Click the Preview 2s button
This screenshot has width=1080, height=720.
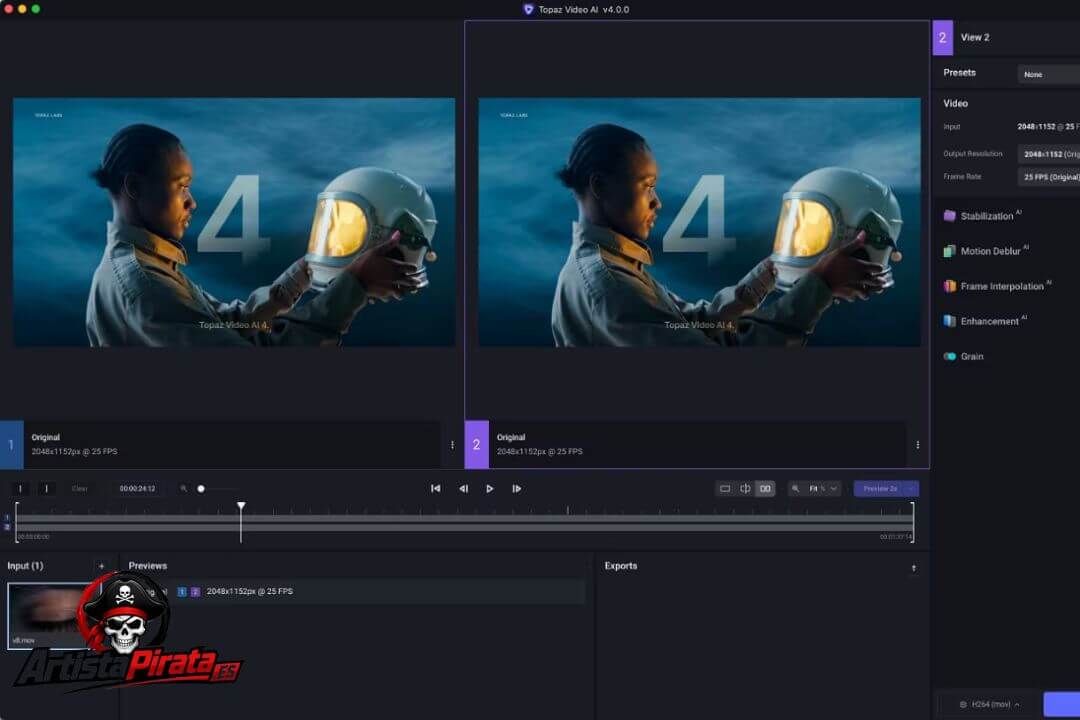coord(880,488)
